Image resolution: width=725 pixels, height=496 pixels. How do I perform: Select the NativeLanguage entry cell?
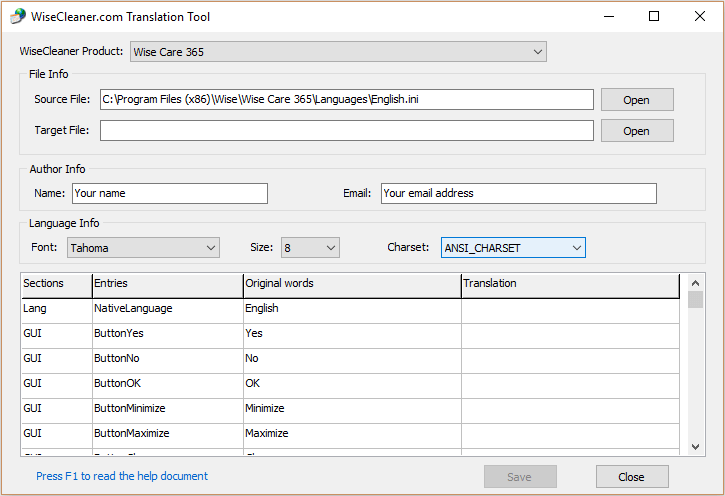[x=167, y=311]
